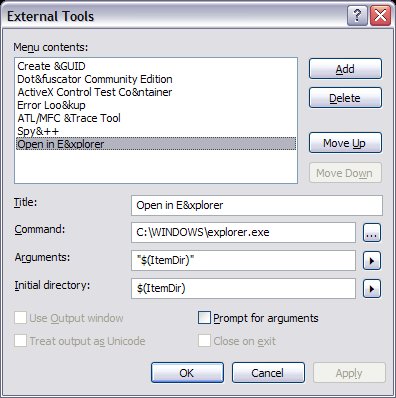Click the Add button
Screen dimensions: 396x398
coord(345,69)
